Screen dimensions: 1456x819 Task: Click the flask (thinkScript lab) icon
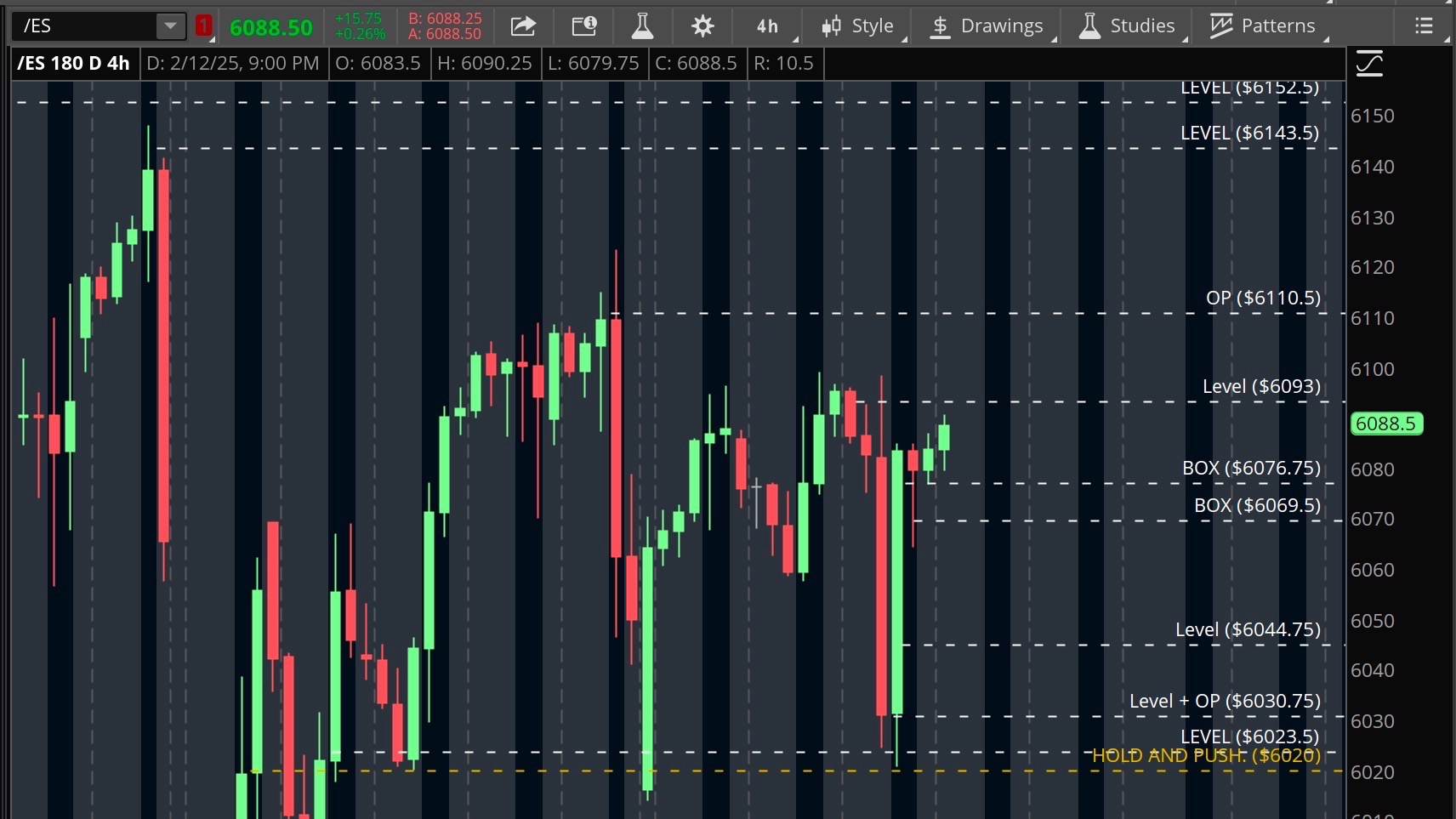(x=642, y=26)
